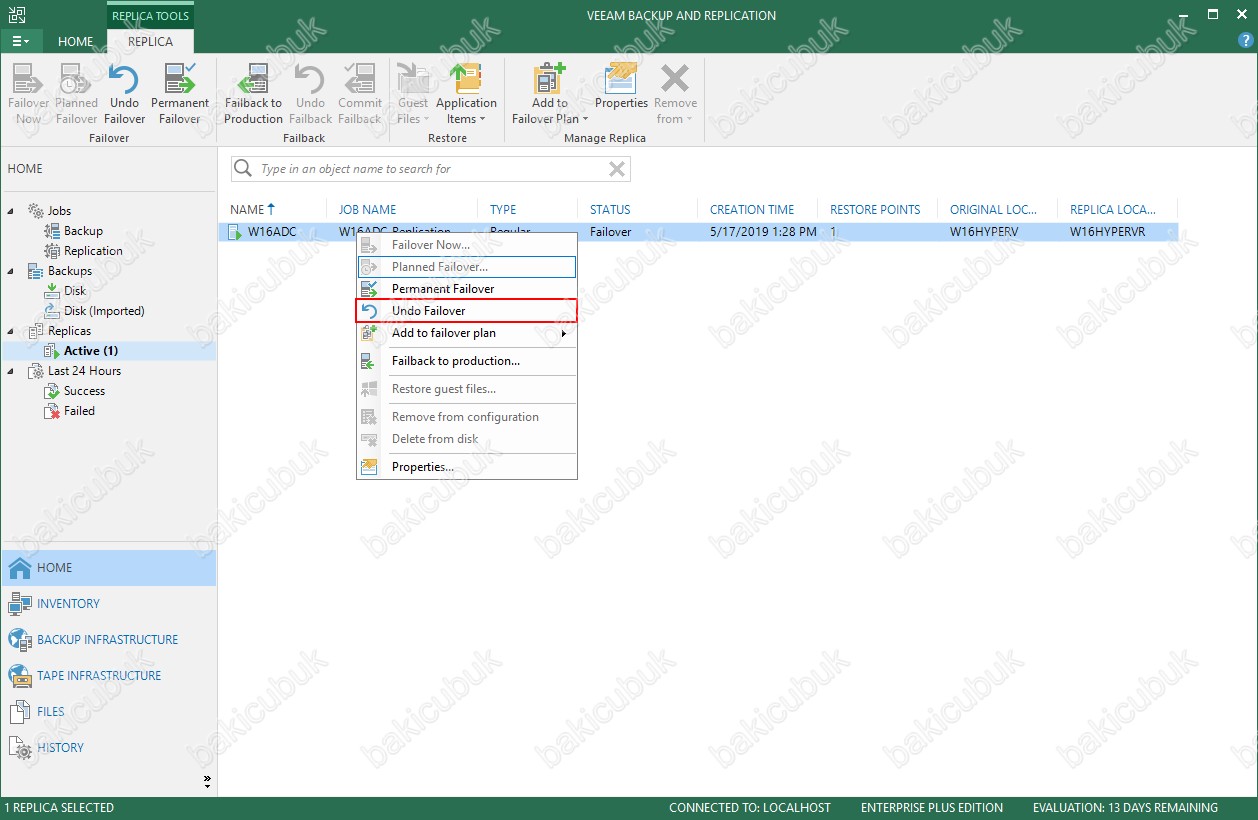Click the Failover status cell

coord(611,232)
